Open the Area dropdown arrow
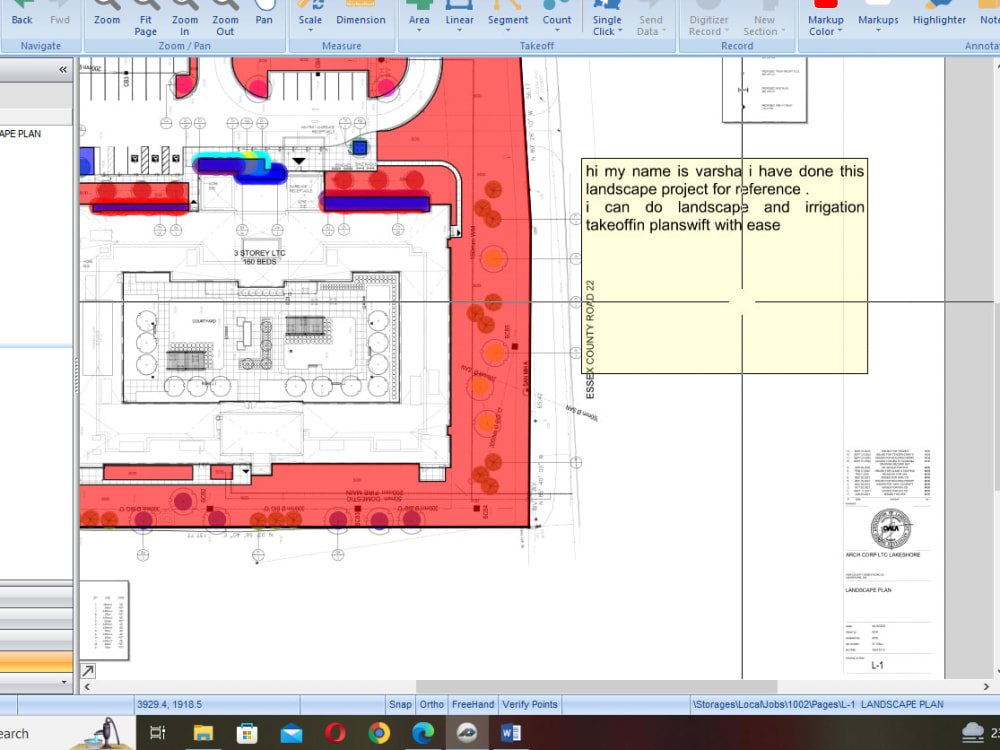1000x750 pixels. click(419, 31)
